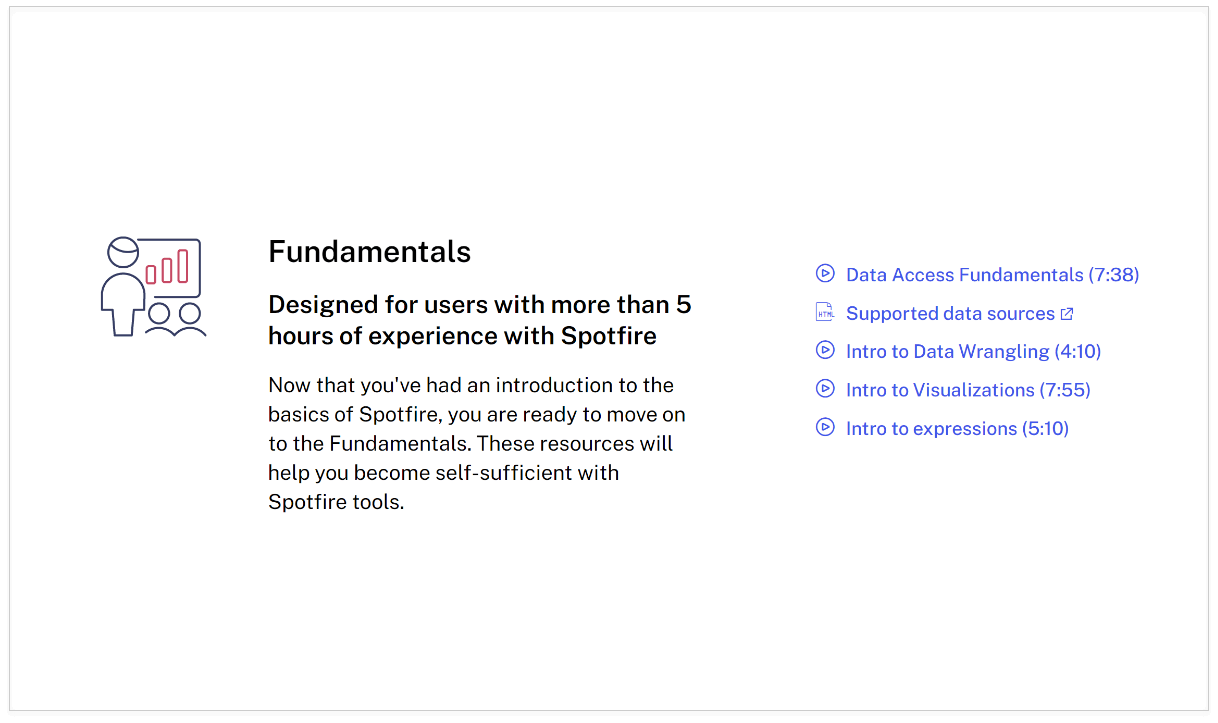Click the Fundamentals heading

pos(369,252)
